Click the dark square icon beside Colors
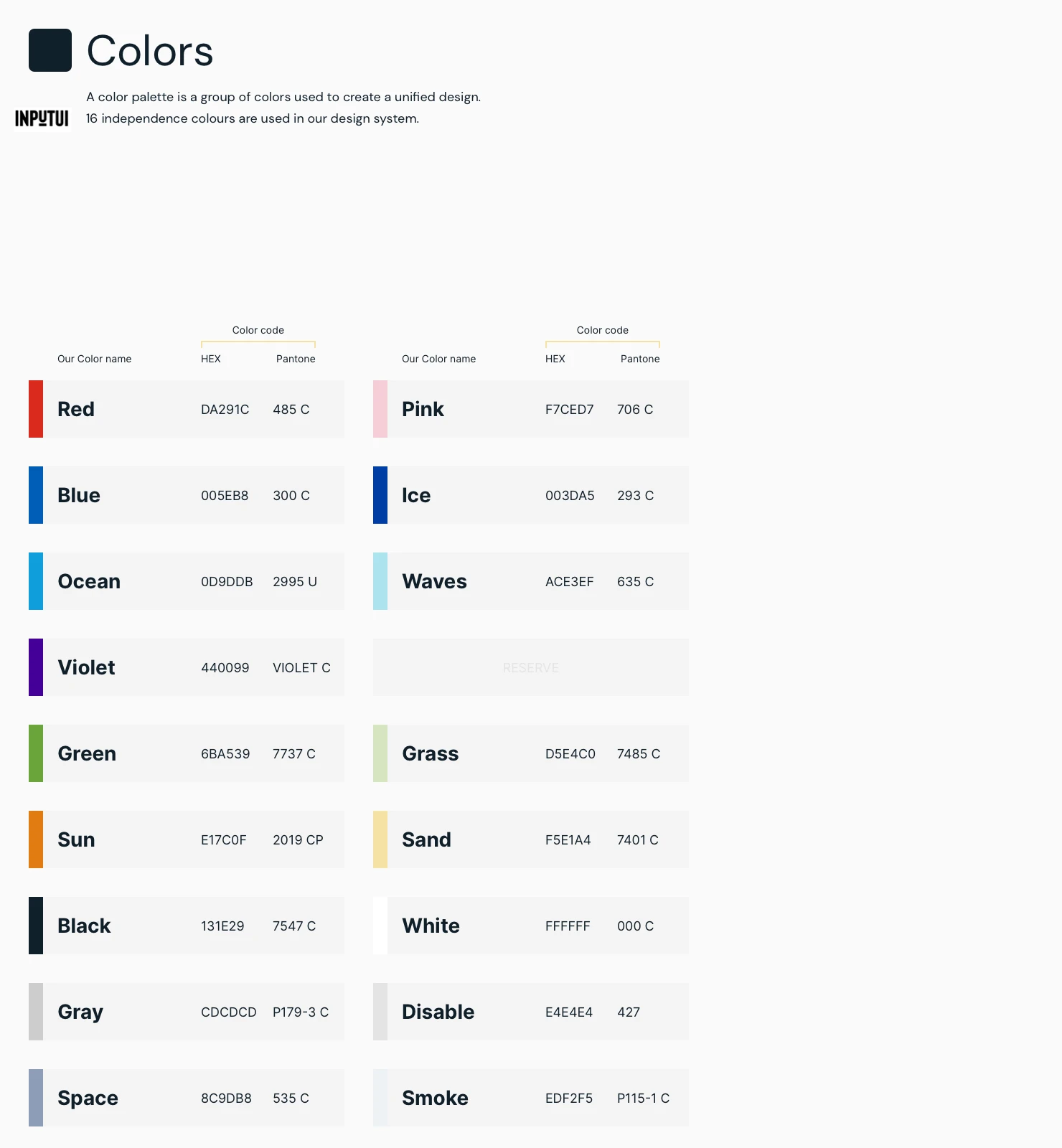 coord(50,50)
